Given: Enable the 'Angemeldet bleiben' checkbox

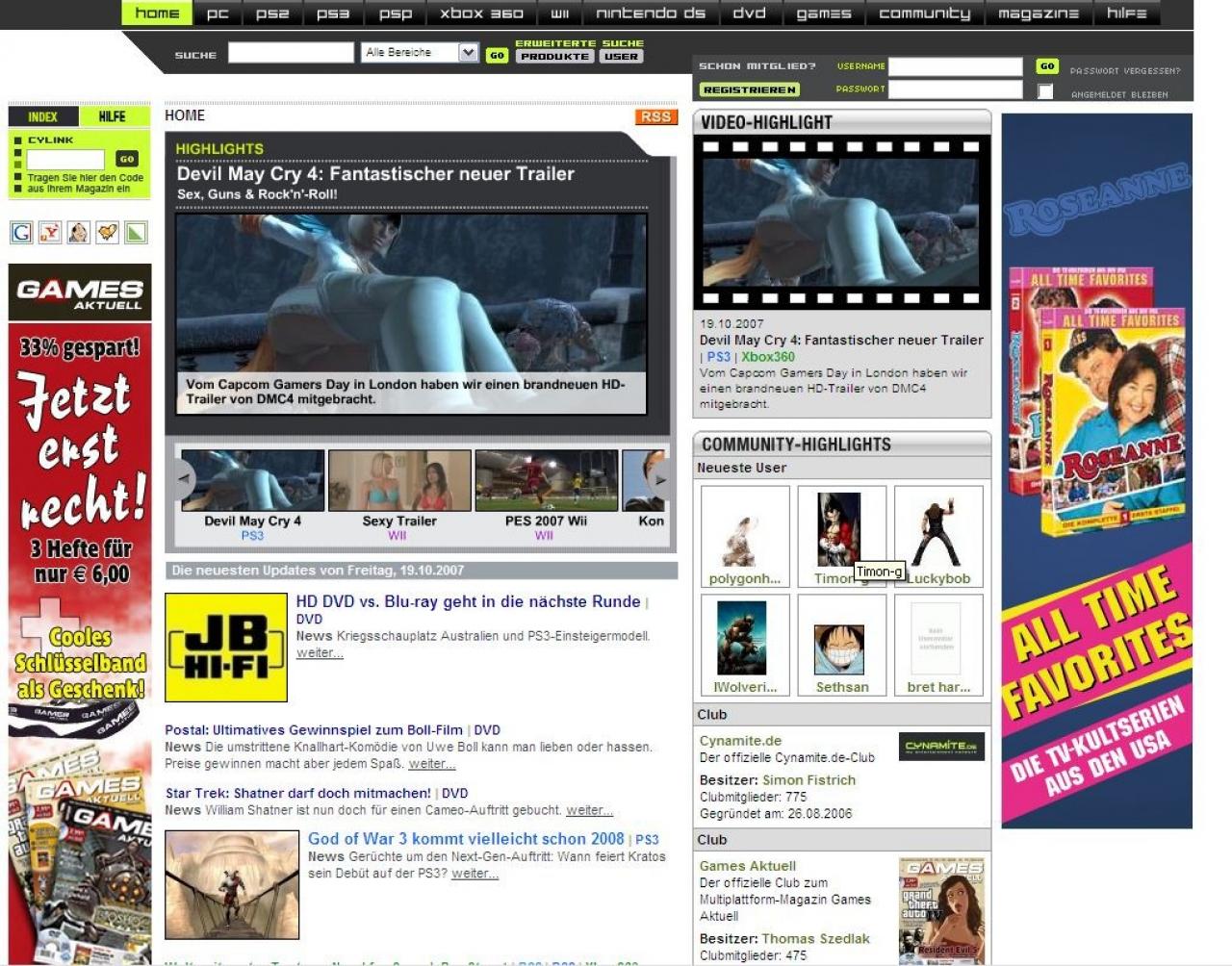Looking at the screenshot, I should (x=1045, y=91).
